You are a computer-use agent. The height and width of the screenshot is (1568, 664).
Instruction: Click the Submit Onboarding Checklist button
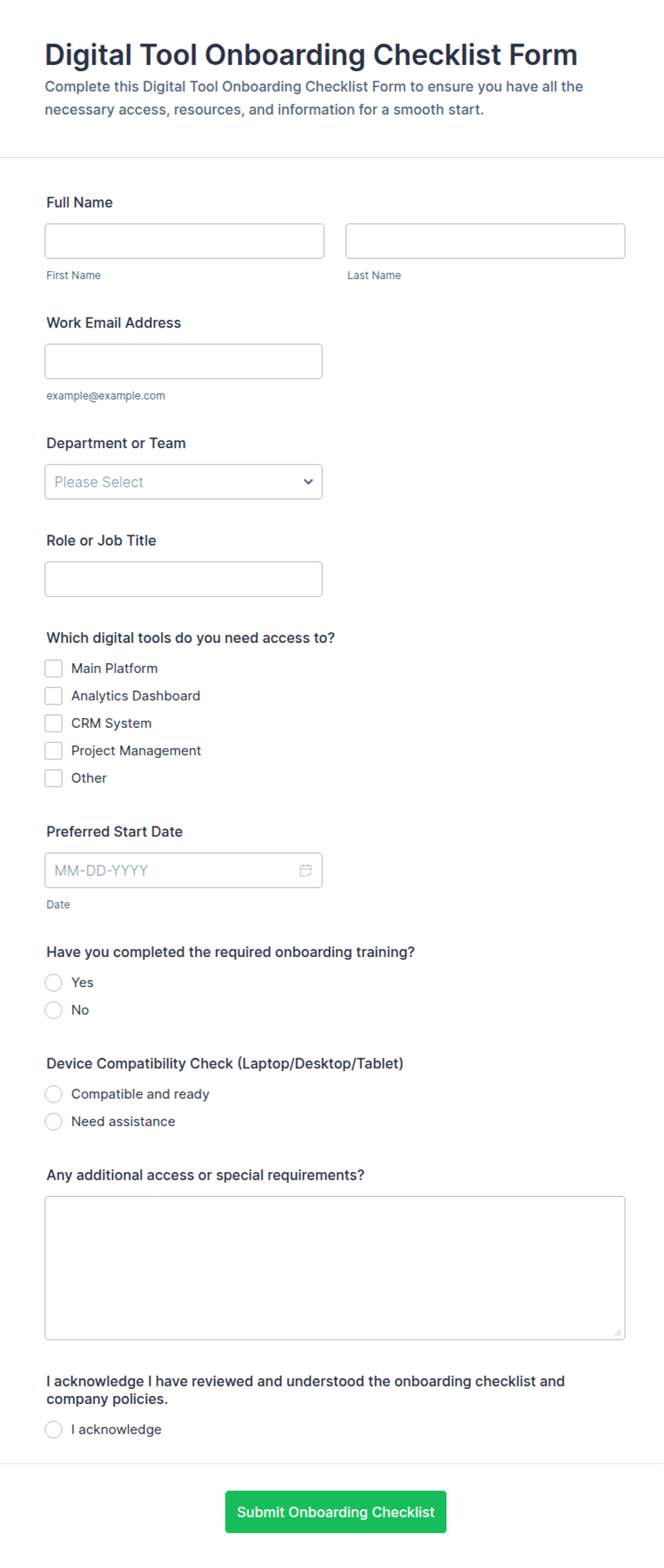[336, 1512]
